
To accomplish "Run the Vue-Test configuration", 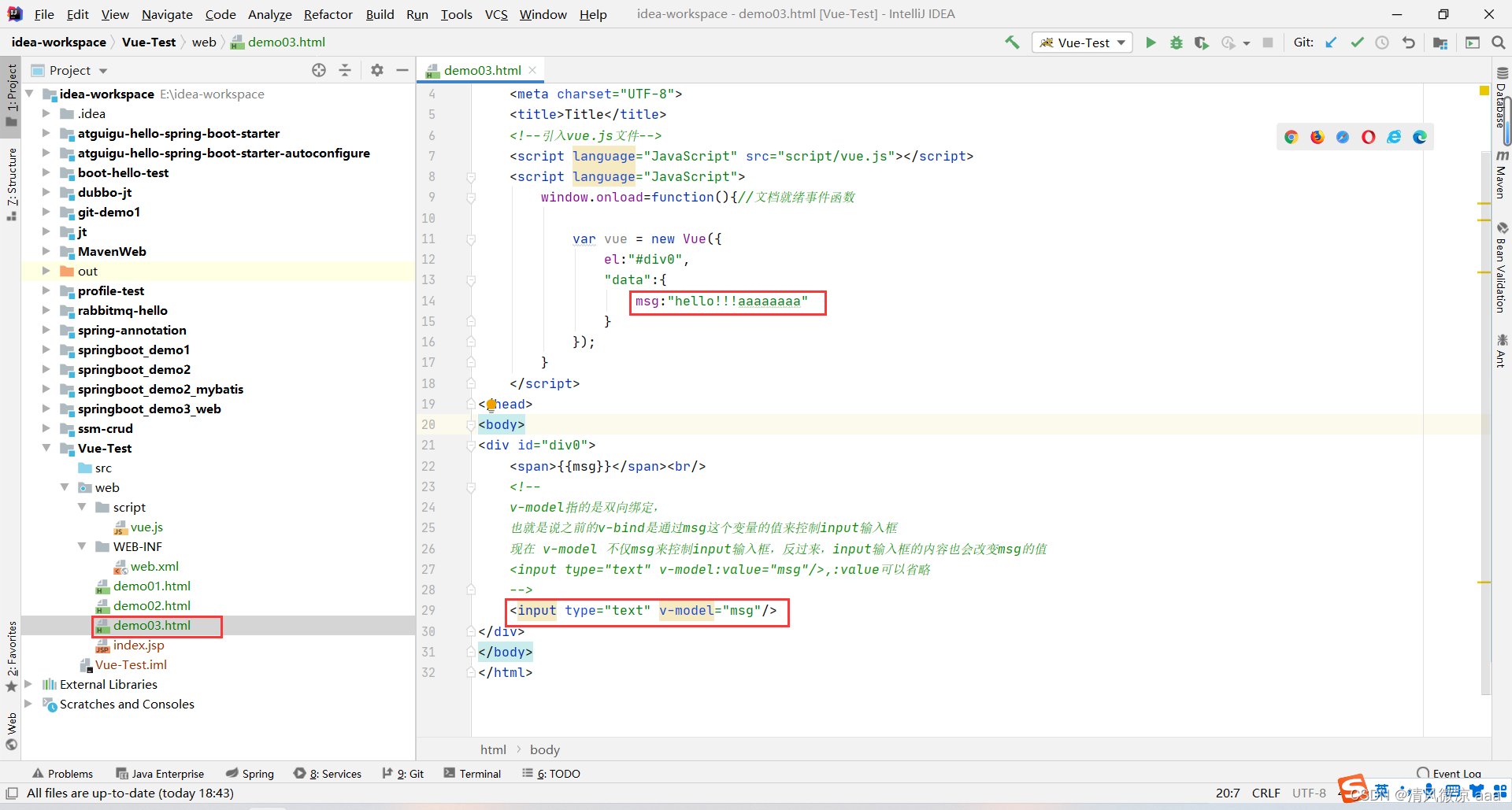I will tap(1151, 43).
